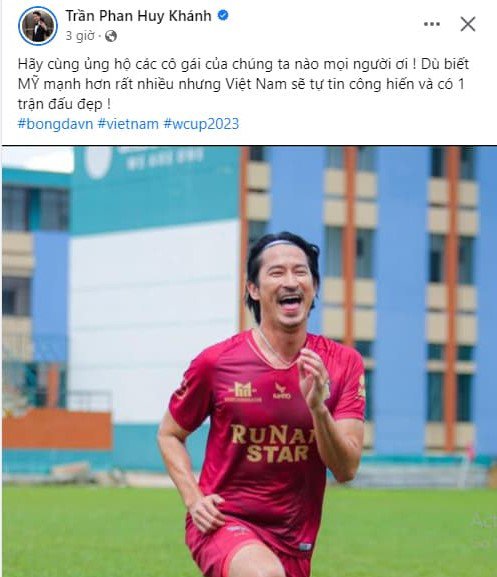Click the RUNAM STAR lettering on jersey

274,443
